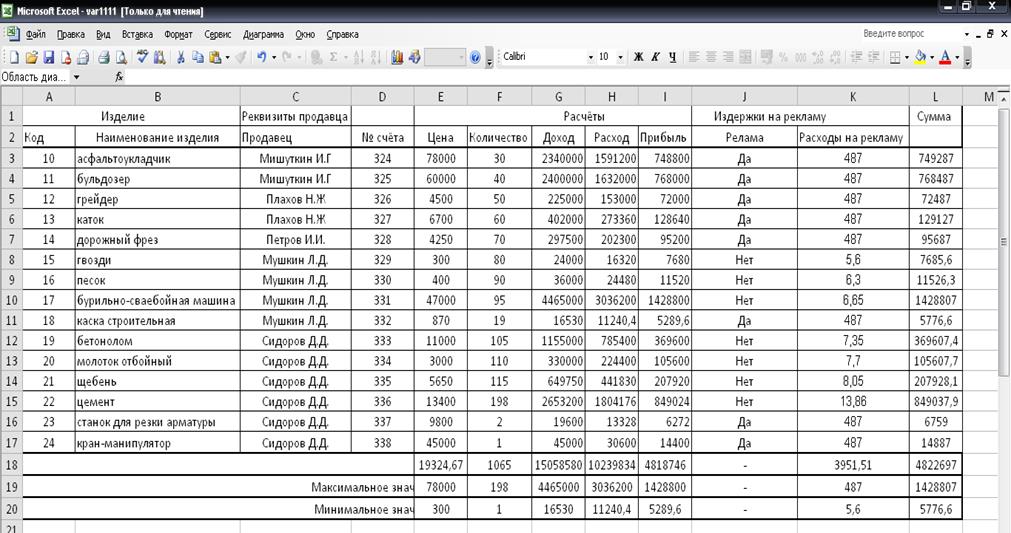Open Excel Help question mark icon
This screenshot has width=1011, height=533.
(x=475, y=57)
